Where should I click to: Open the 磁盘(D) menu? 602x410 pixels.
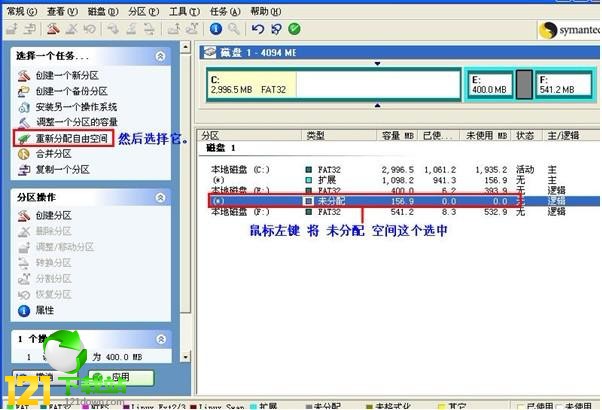103,12
